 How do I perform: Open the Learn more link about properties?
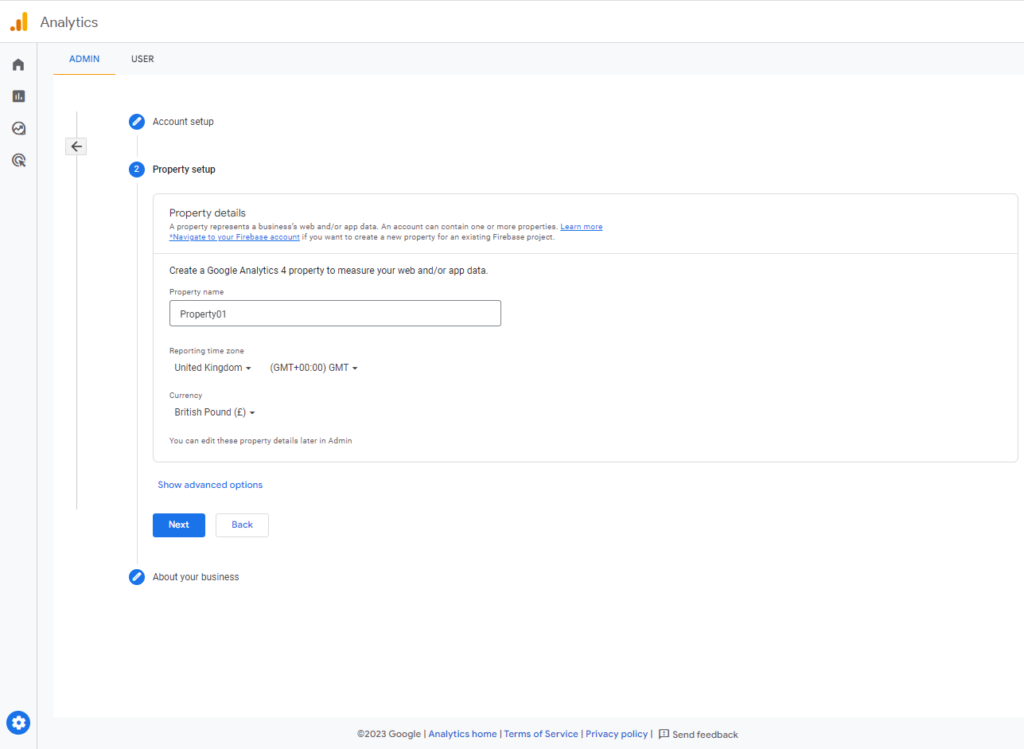click(x=581, y=226)
